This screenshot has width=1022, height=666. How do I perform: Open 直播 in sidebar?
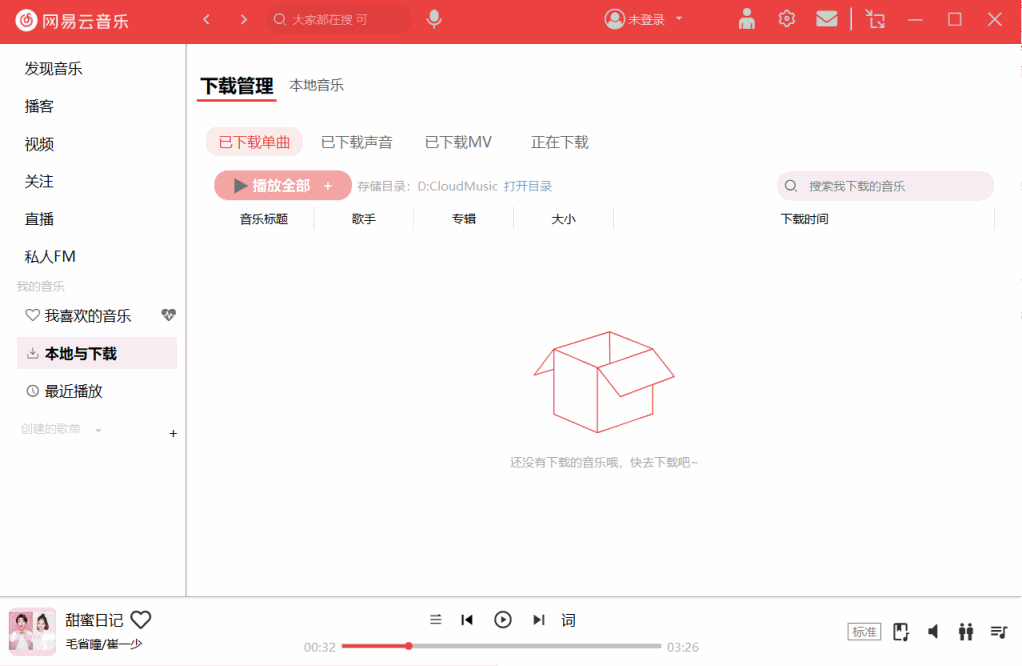[39, 219]
